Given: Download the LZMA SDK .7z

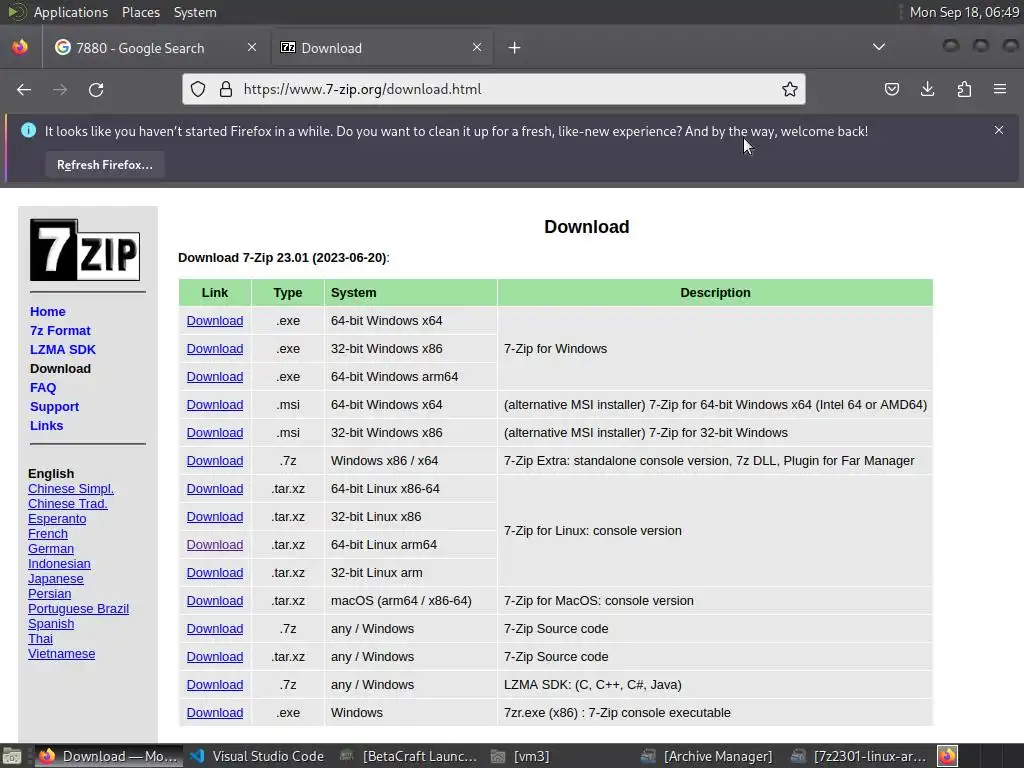Looking at the screenshot, I should tap(215, 685).
